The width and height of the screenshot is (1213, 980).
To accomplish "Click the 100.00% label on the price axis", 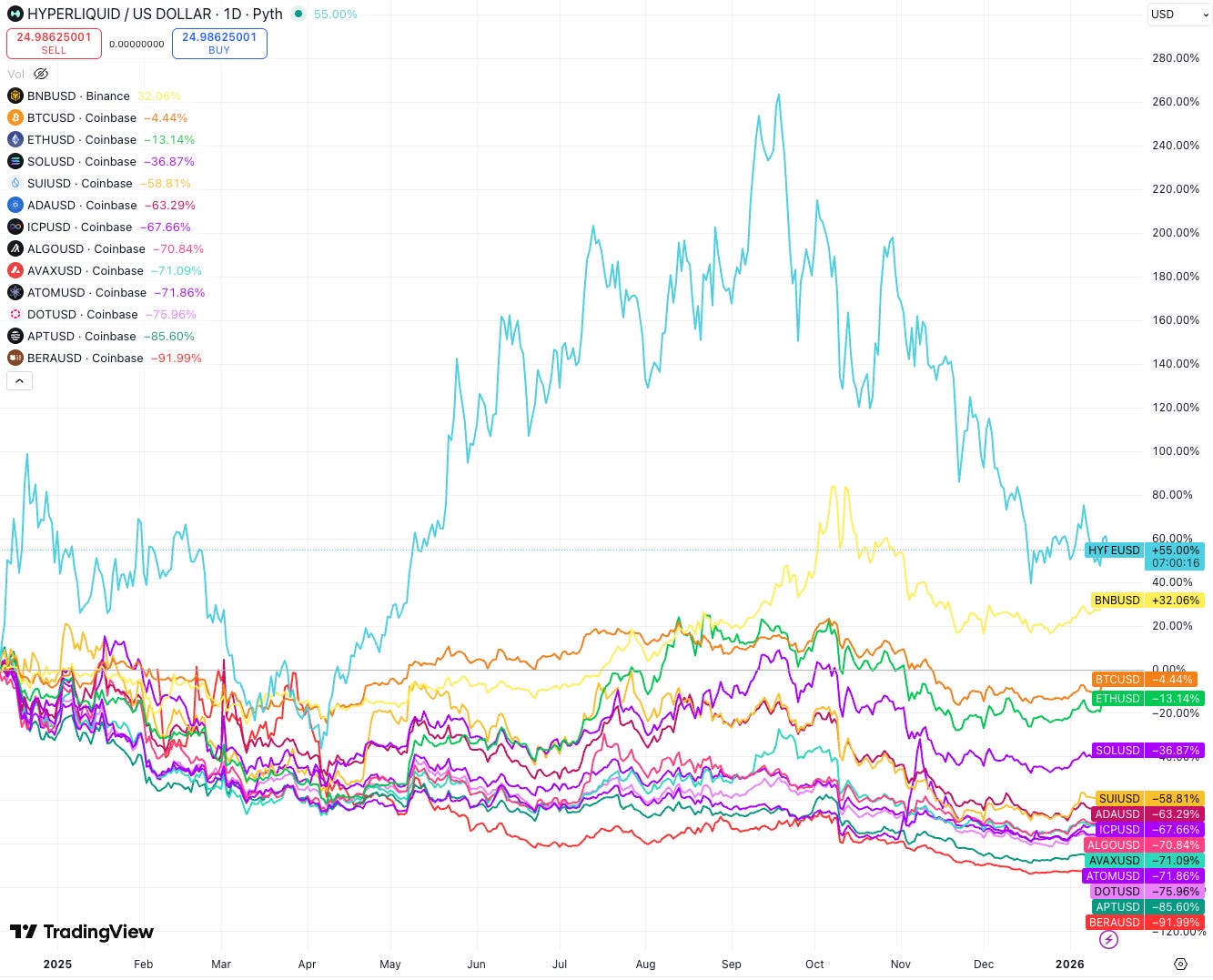I will (x=1176, y=451).
